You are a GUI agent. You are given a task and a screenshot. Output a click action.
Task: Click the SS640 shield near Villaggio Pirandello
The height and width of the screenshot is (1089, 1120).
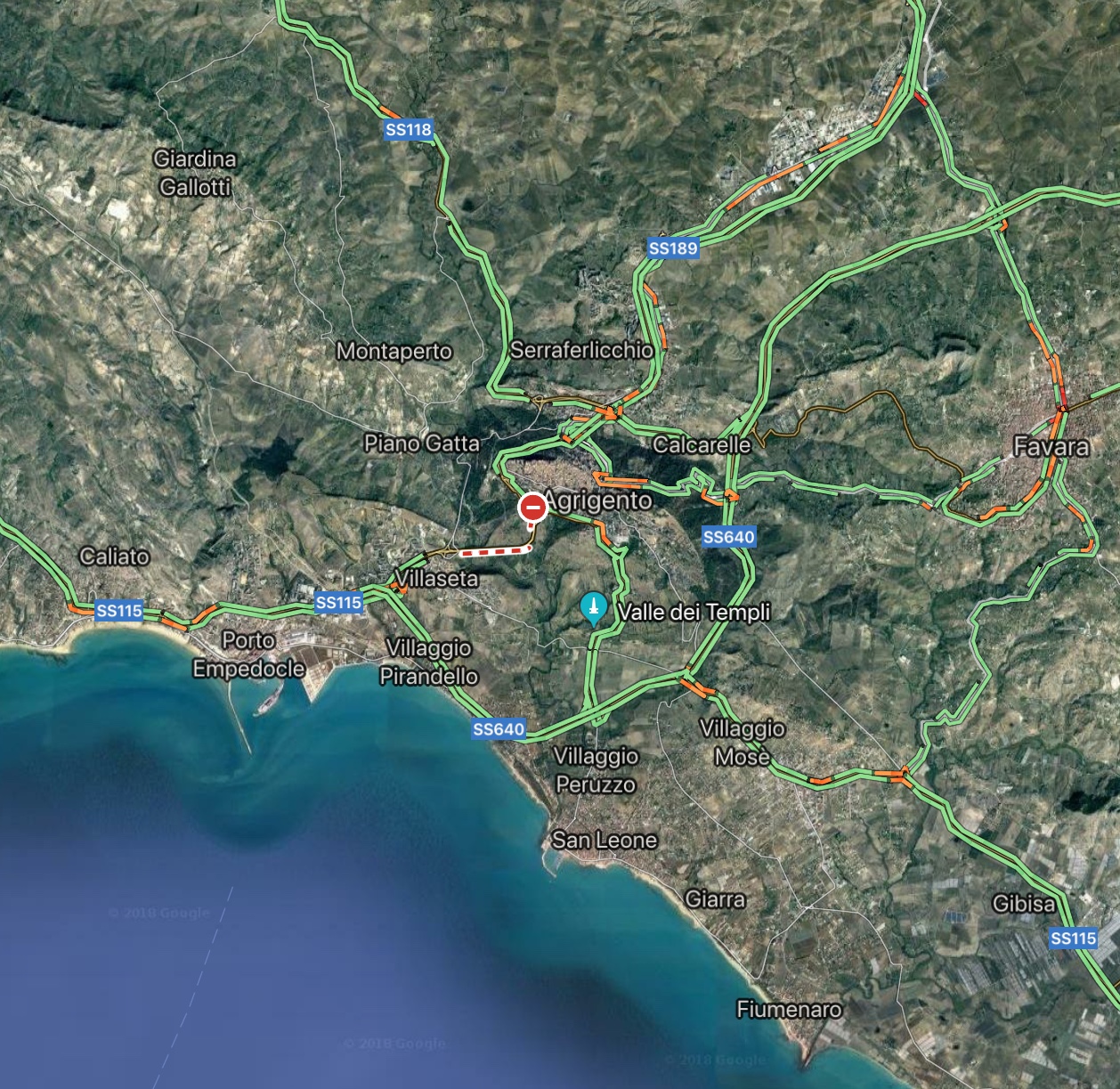(499, 729)
